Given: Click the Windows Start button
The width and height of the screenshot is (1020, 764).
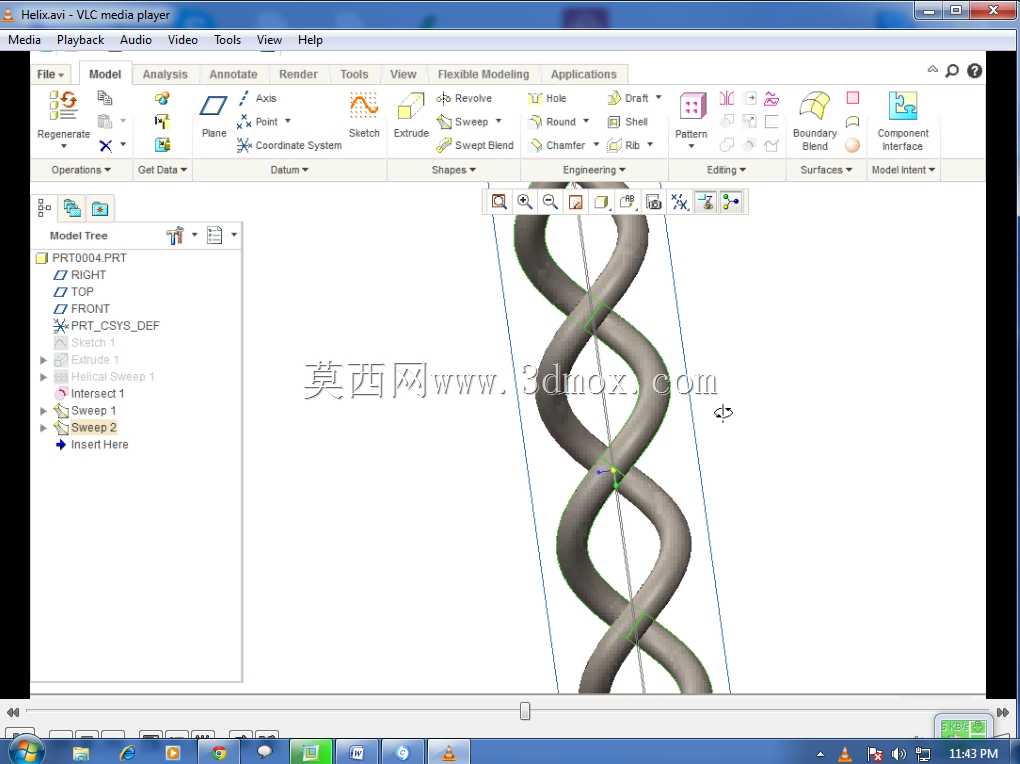Looking at the screenshot, I should [26, 752].
